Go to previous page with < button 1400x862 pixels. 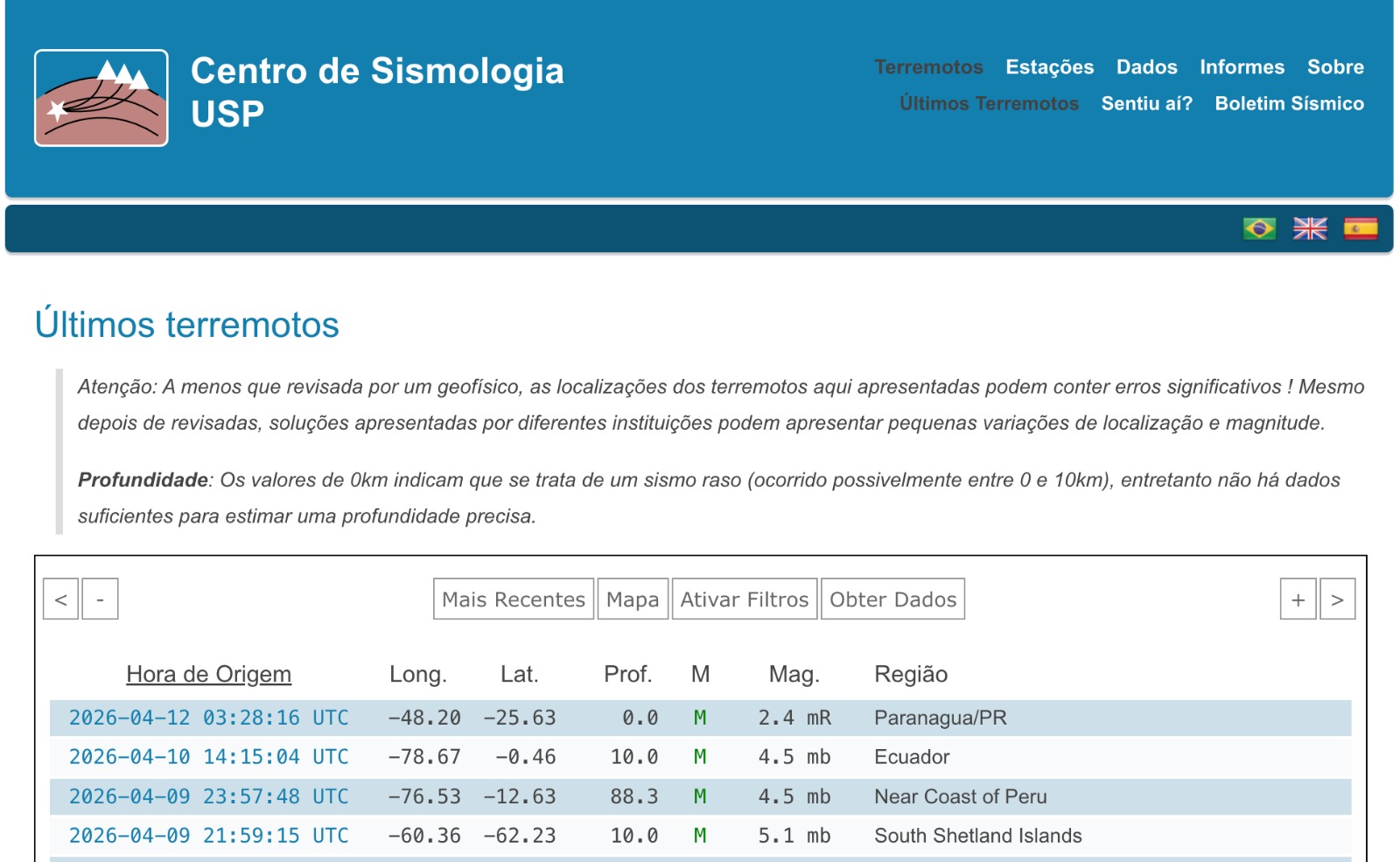click(x=61, y=599)
